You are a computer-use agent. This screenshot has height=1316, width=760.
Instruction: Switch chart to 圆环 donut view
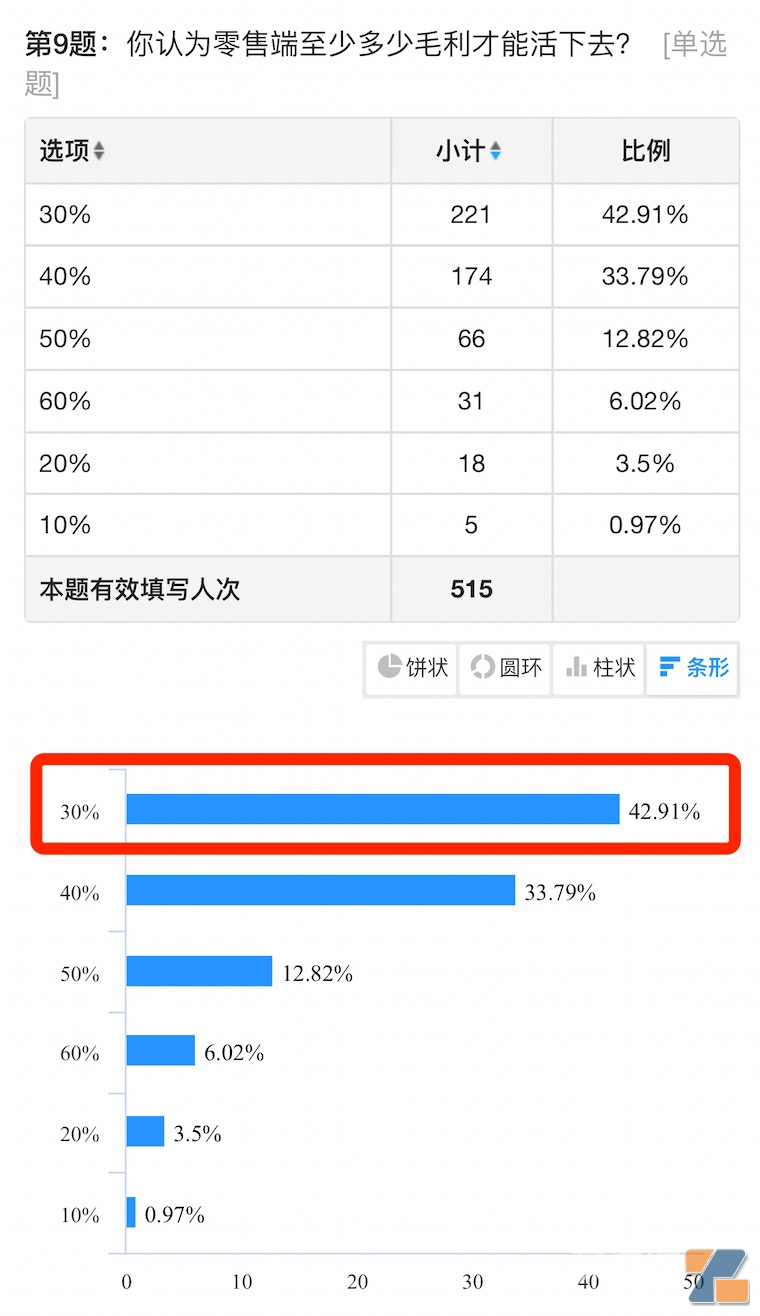point(506,667)
